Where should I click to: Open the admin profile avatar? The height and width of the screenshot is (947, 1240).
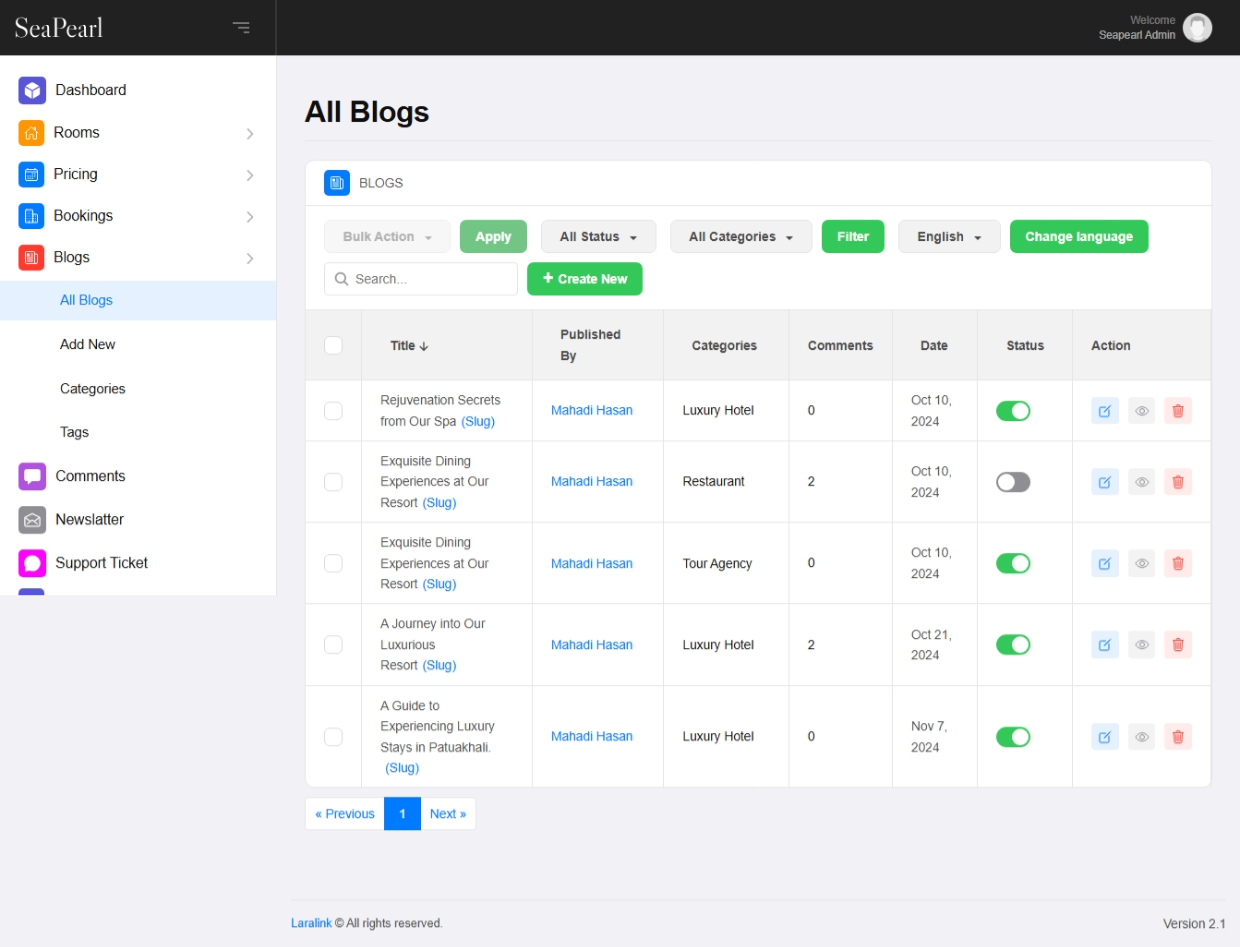1196,28
